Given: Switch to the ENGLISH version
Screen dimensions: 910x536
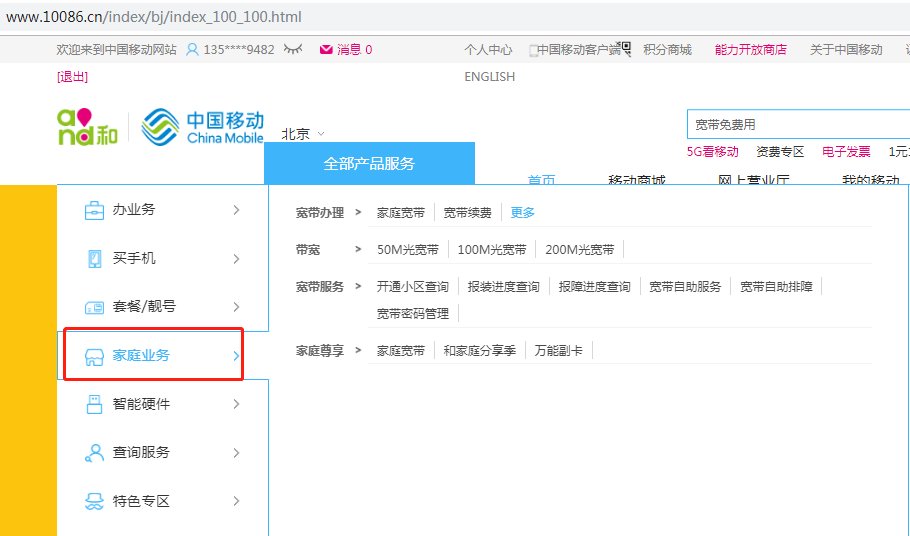Looking at the screenshot, I should click(490, 77).
